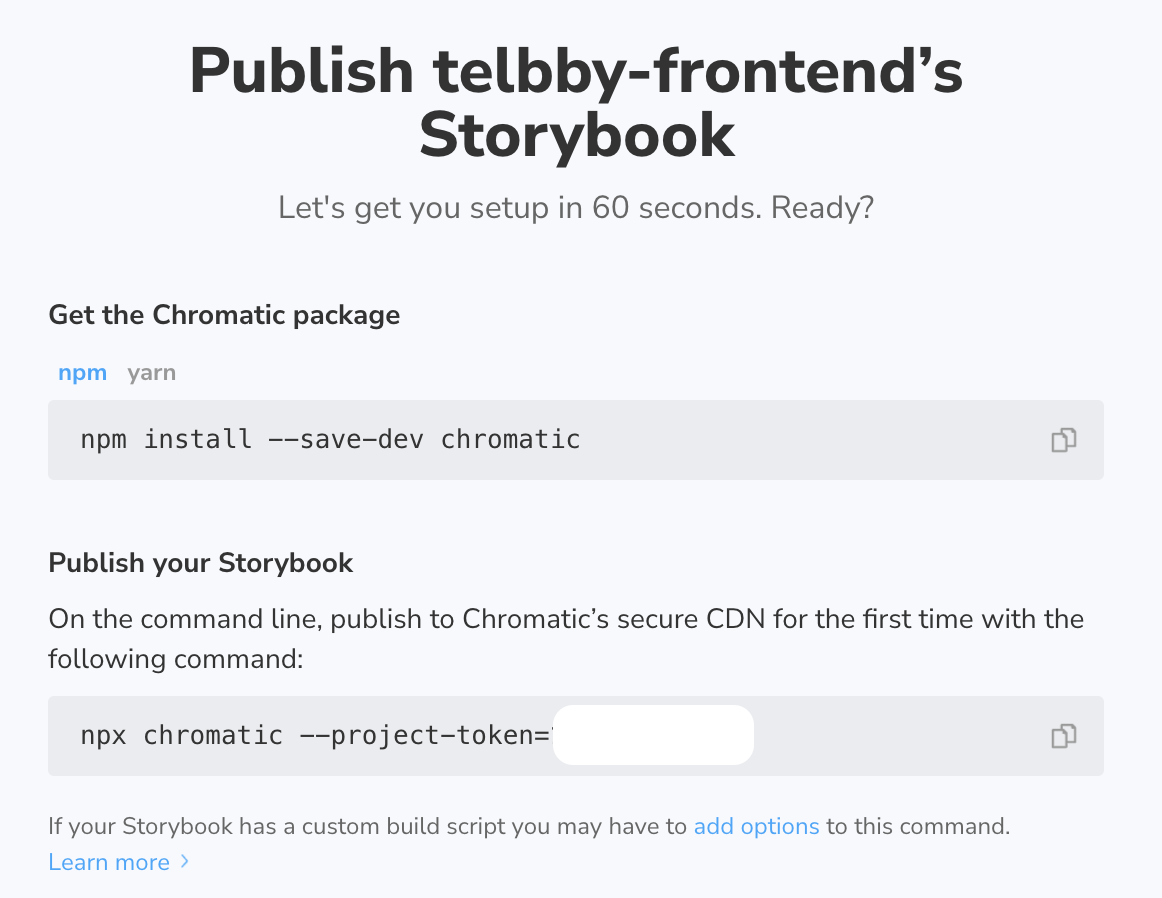
Task: Follow the Learn more link
Action: [x=109, y=862]
